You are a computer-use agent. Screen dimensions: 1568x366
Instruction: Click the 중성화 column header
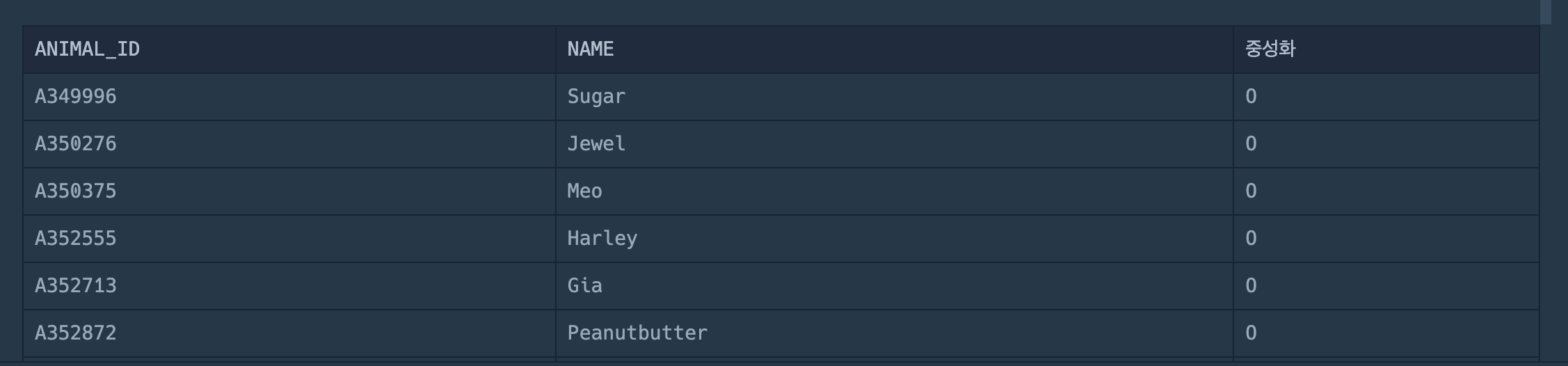(1386, 49)
